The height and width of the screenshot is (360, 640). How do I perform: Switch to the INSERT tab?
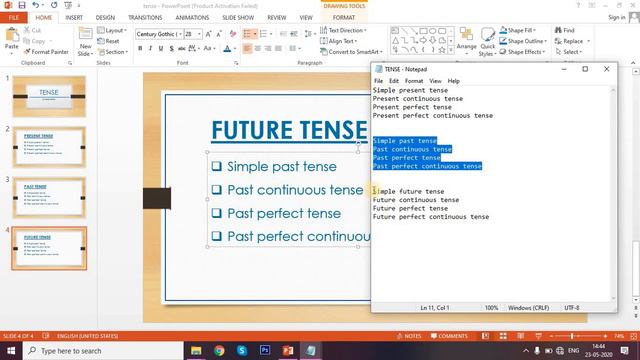pos(74,18)
